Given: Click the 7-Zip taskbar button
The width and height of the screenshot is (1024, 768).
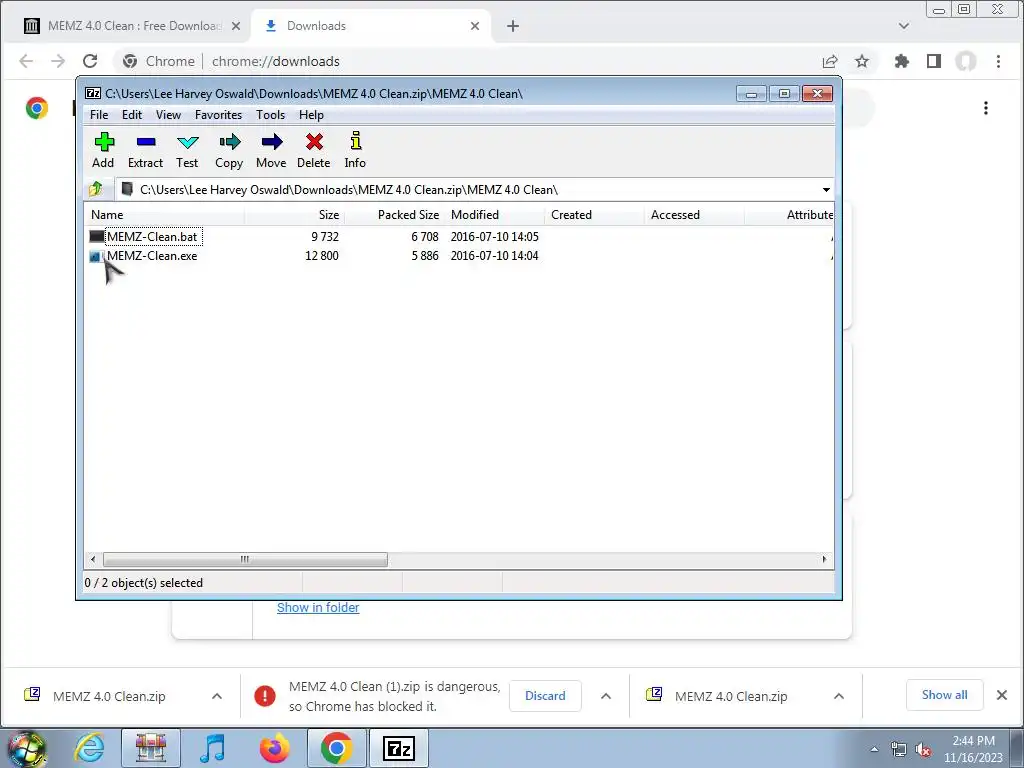Looking at the screenshot, I should tap(399, 748).
